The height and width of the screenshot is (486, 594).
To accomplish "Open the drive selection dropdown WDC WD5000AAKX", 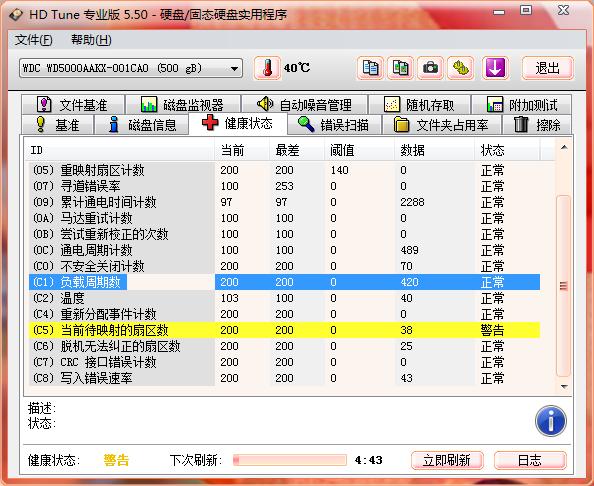I will tap(131, 68).
